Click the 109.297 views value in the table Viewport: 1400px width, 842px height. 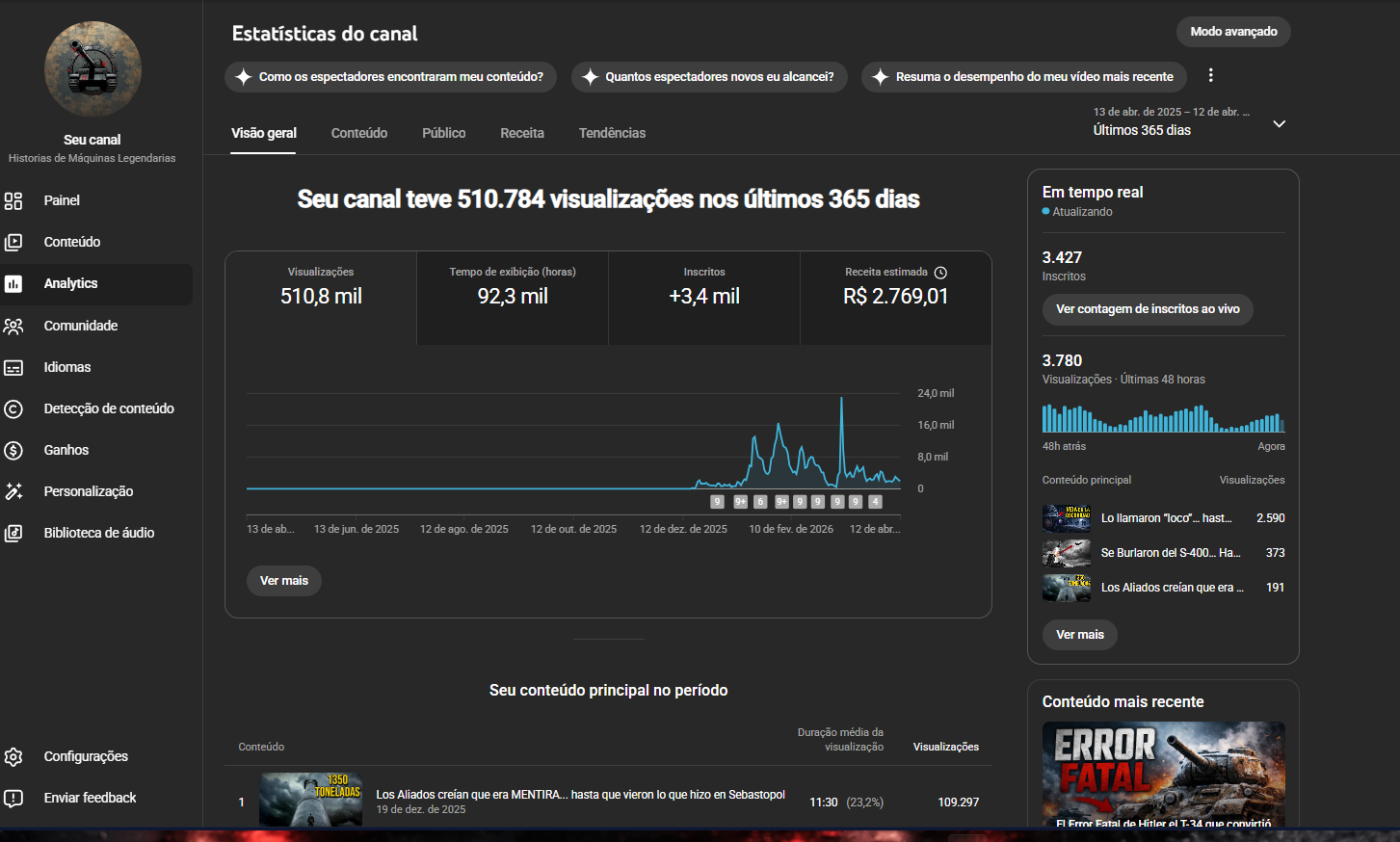[959, 803]
